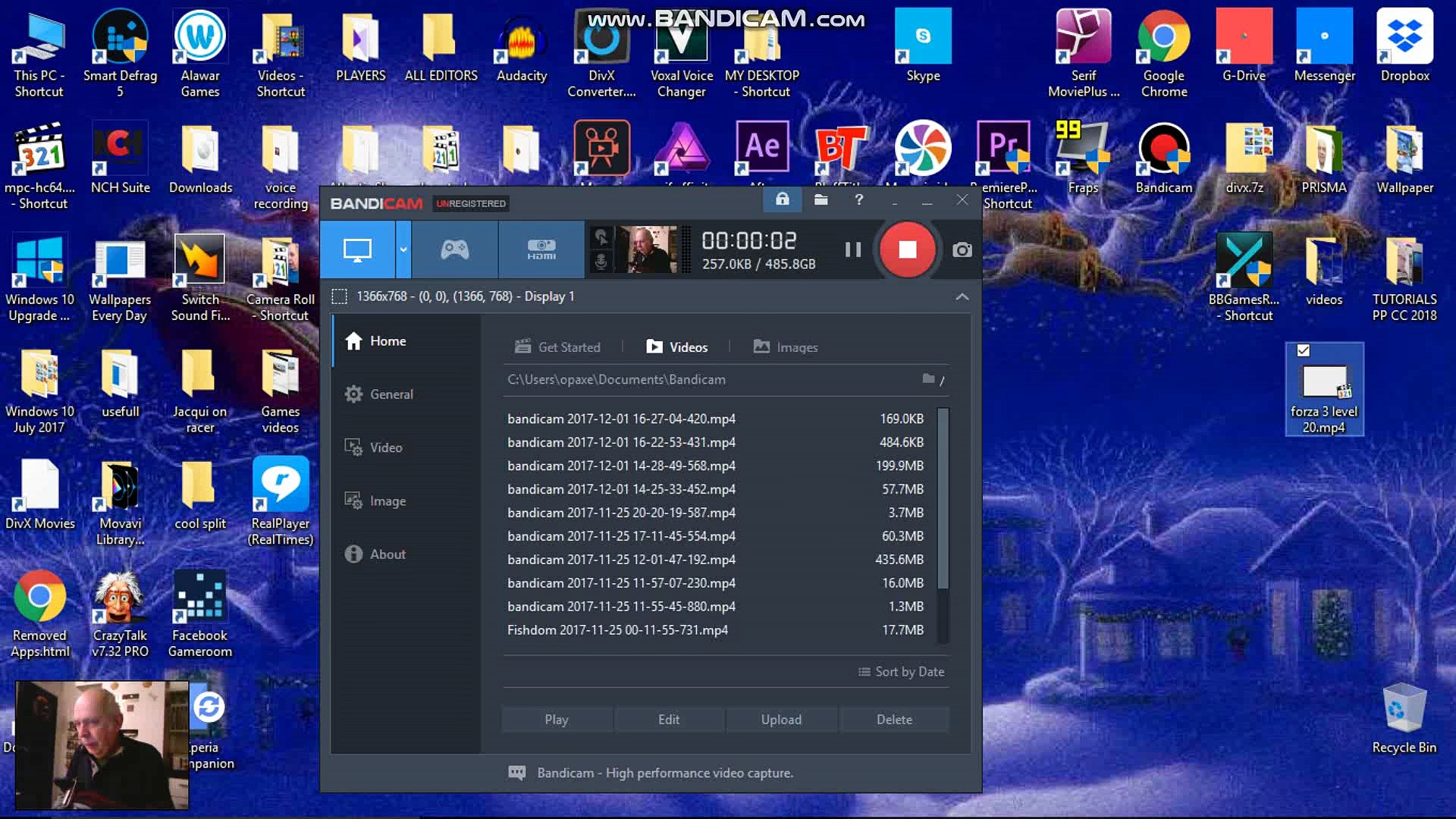The height and width of the screenshot is (819, 1456).
Task: Uncheck the forza 3 level 20.mp4 checkbox
Action: (1303, 350)
